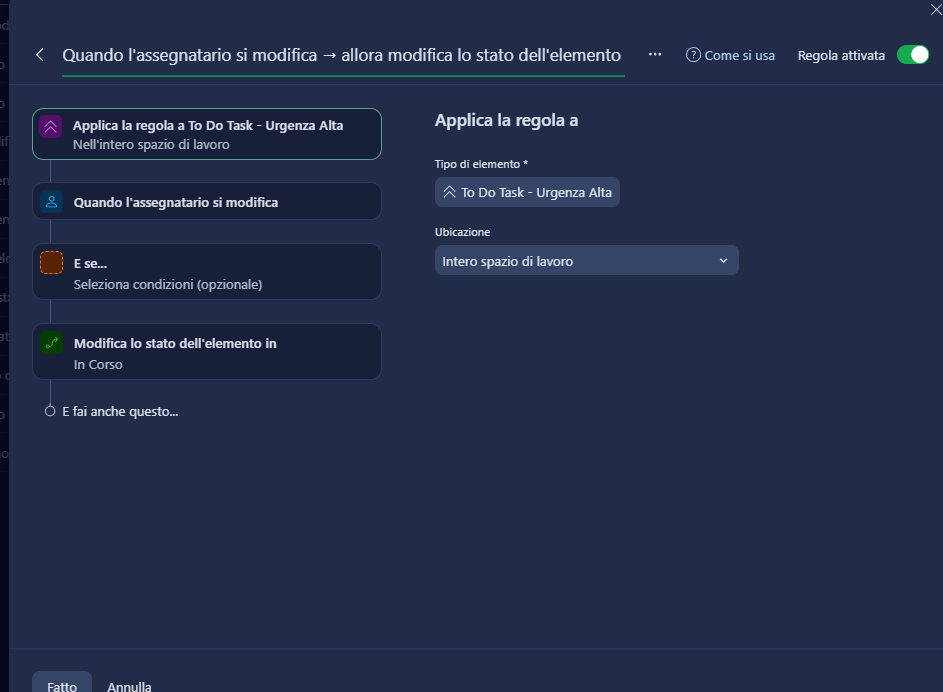Open the three-dot more options menu
Viewport: 943px width, 692px height.
click(655, 54)
